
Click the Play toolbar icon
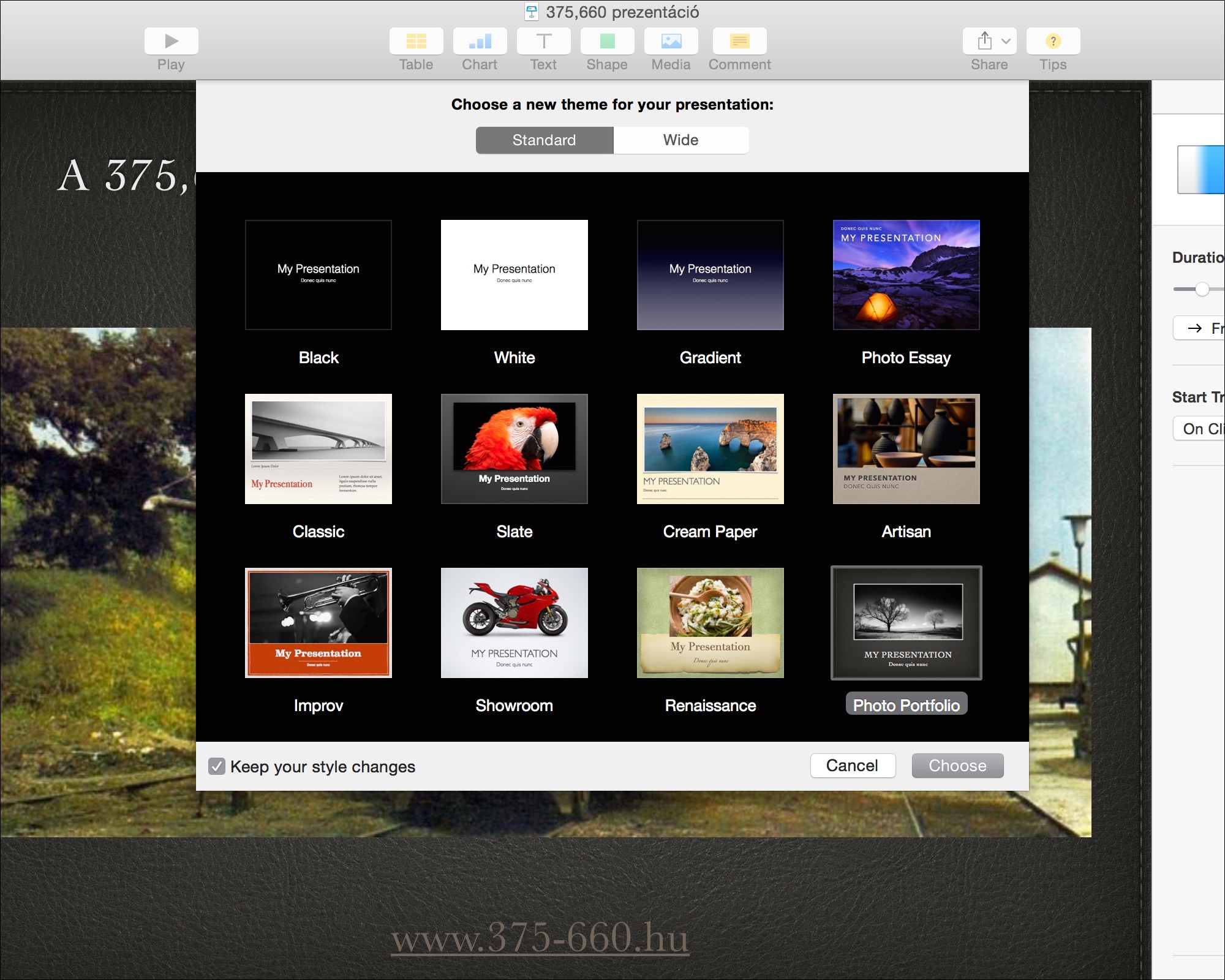171,41
